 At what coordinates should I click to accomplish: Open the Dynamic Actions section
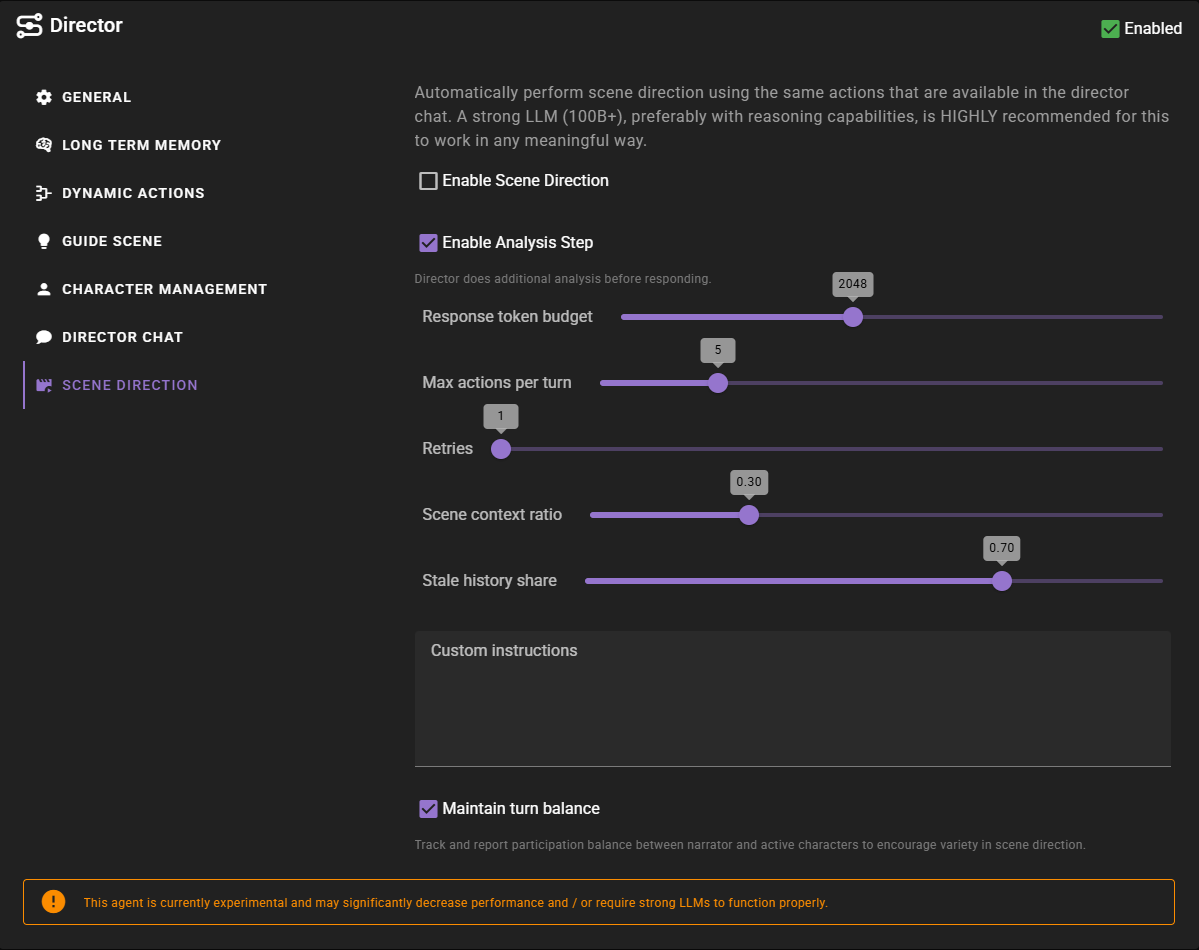click(133, 193)
